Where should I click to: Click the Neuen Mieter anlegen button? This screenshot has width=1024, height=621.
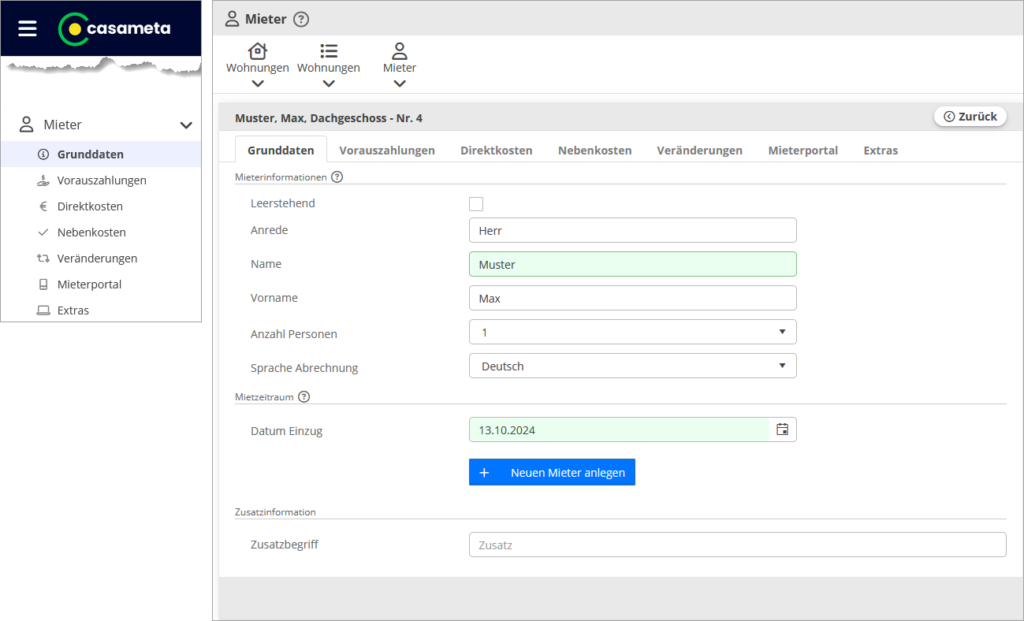point(551,472)
